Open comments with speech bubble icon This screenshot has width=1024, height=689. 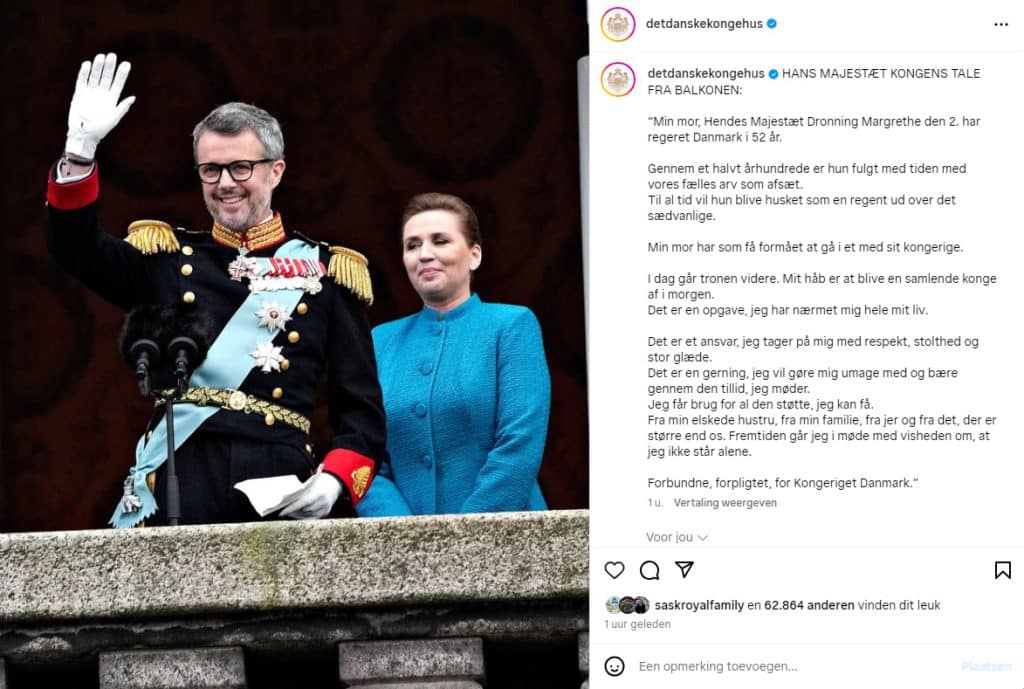coord(649,570)
